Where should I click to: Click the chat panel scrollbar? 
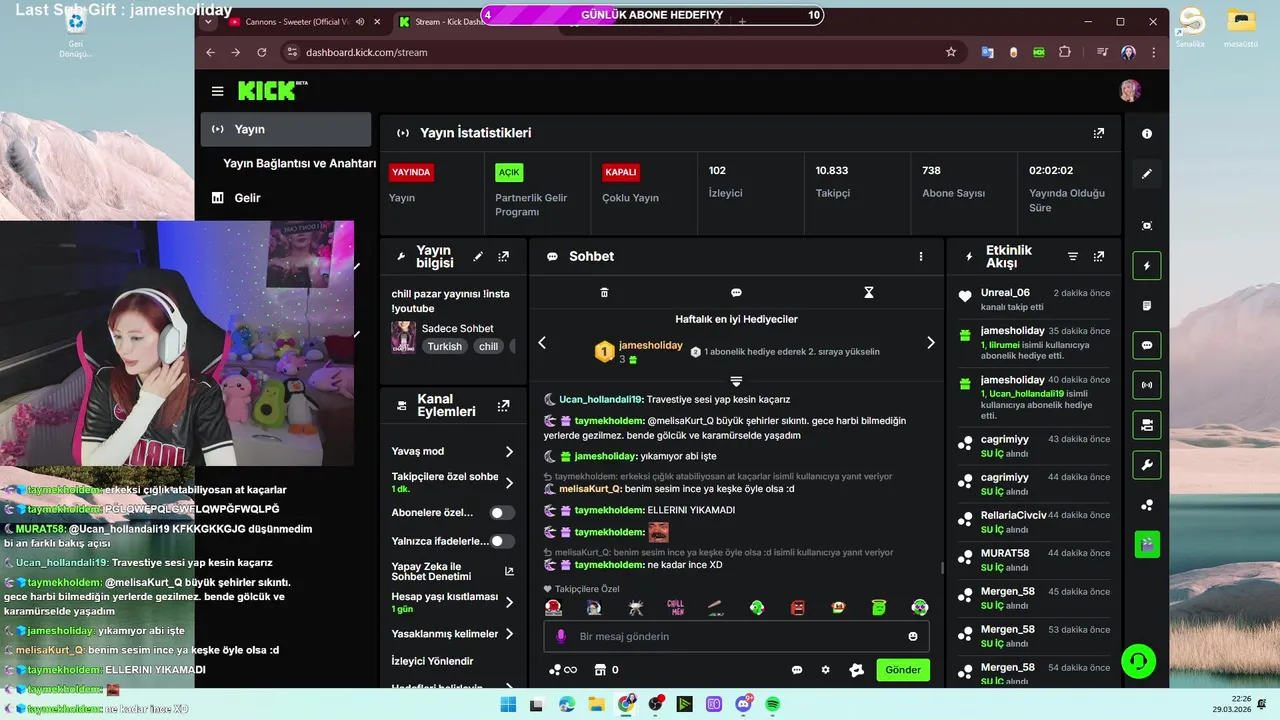[942, 568]
